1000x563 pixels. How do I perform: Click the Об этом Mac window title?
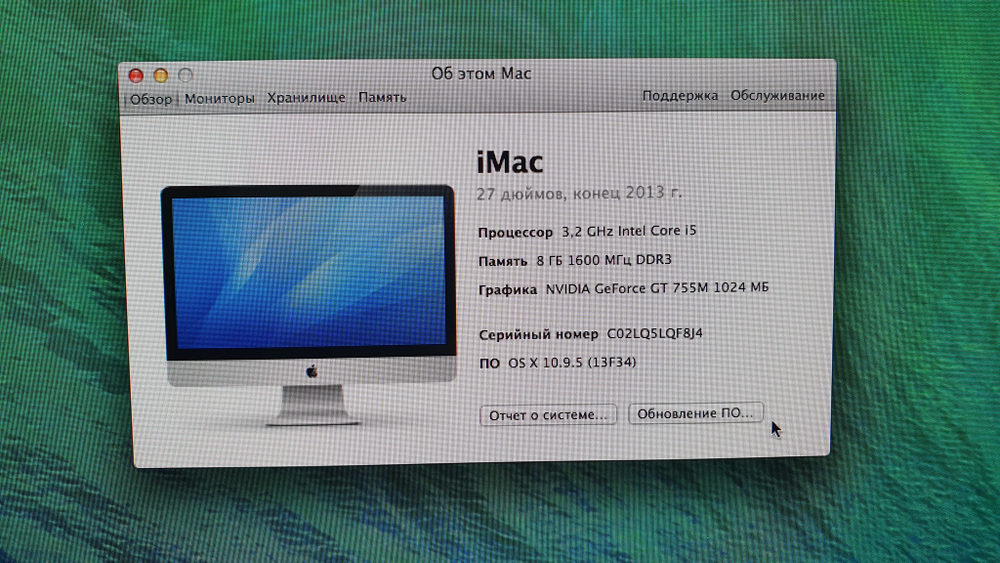(481, 74)
